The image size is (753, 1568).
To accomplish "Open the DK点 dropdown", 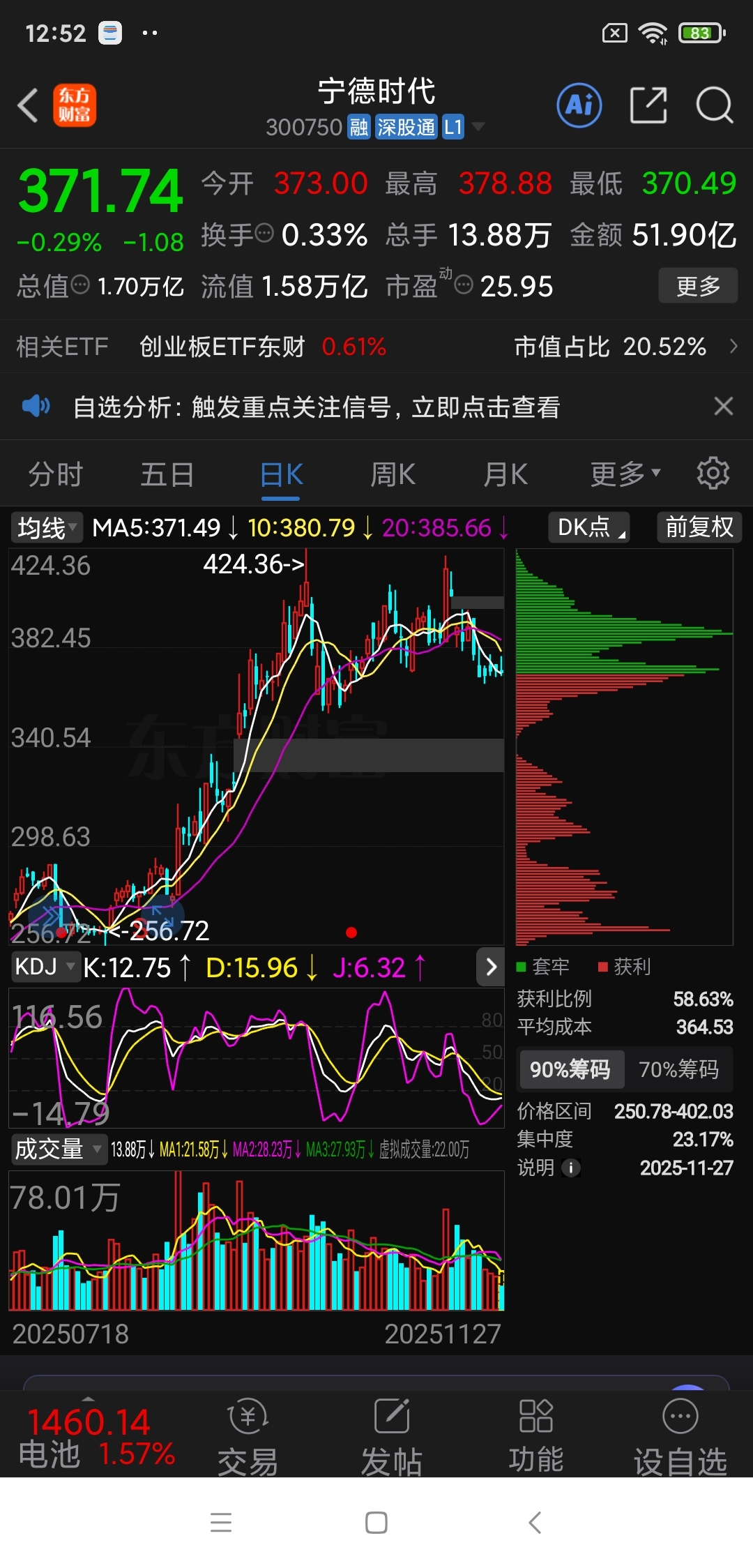I will pos(589,527).
